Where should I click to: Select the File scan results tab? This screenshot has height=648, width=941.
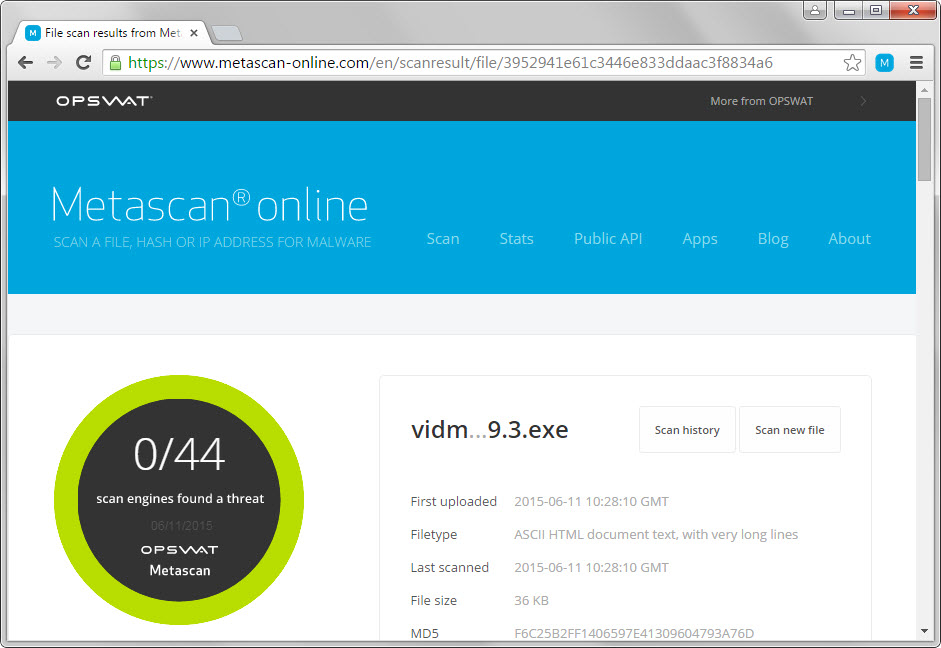pos(111,33)
